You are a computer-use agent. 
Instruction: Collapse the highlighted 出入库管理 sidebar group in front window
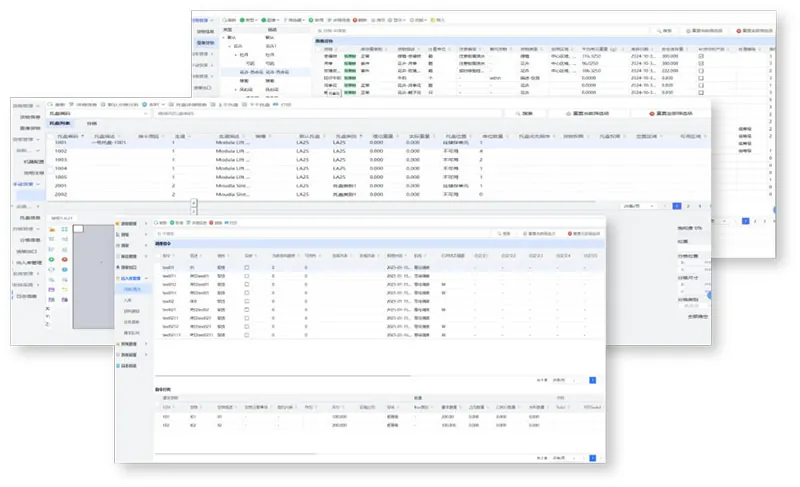(x=132, y=277)
